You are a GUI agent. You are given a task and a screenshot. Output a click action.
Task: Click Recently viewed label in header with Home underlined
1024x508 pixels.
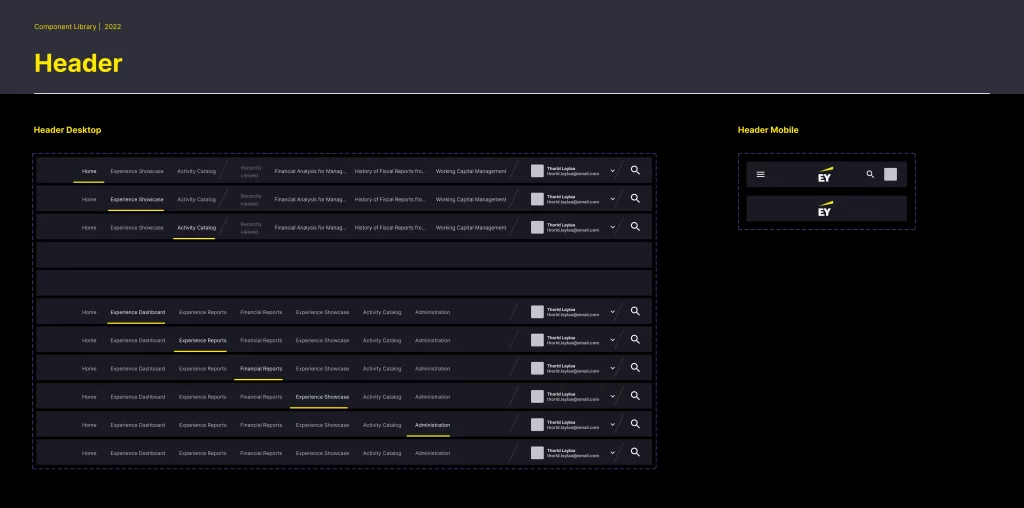click(x=251, y=171)
